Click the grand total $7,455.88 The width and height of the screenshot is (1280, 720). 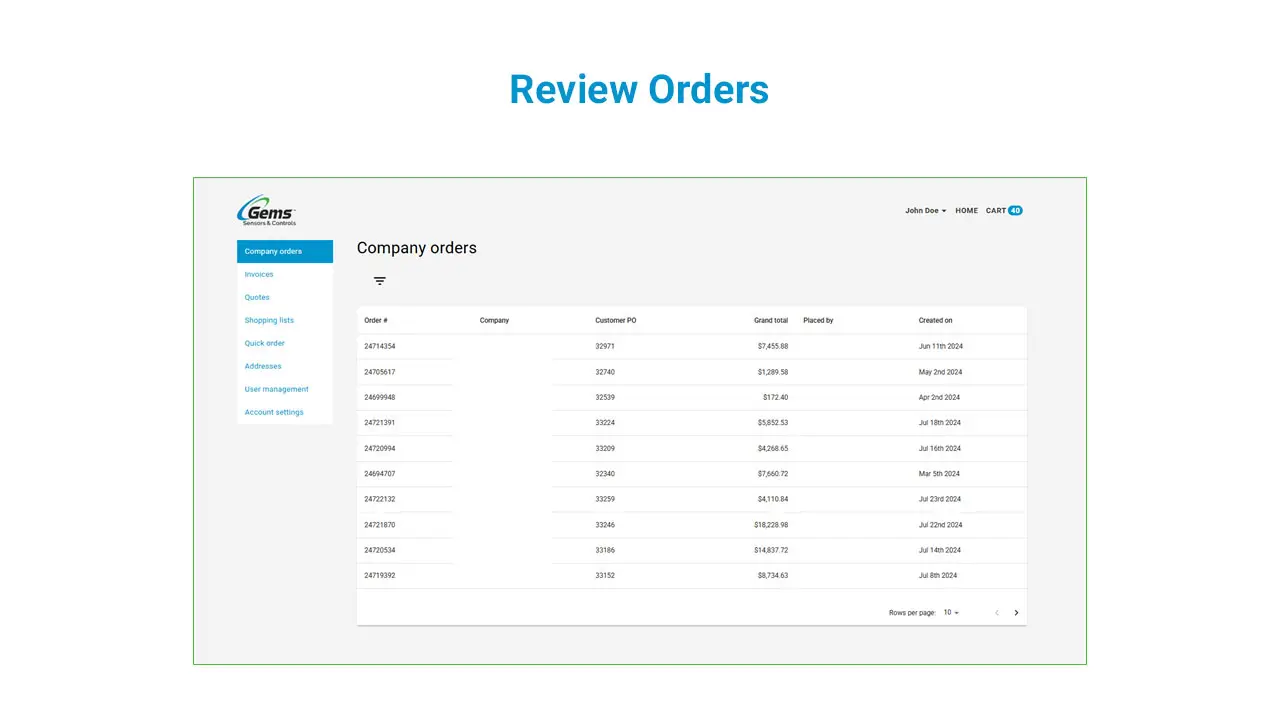coord(773,347)
